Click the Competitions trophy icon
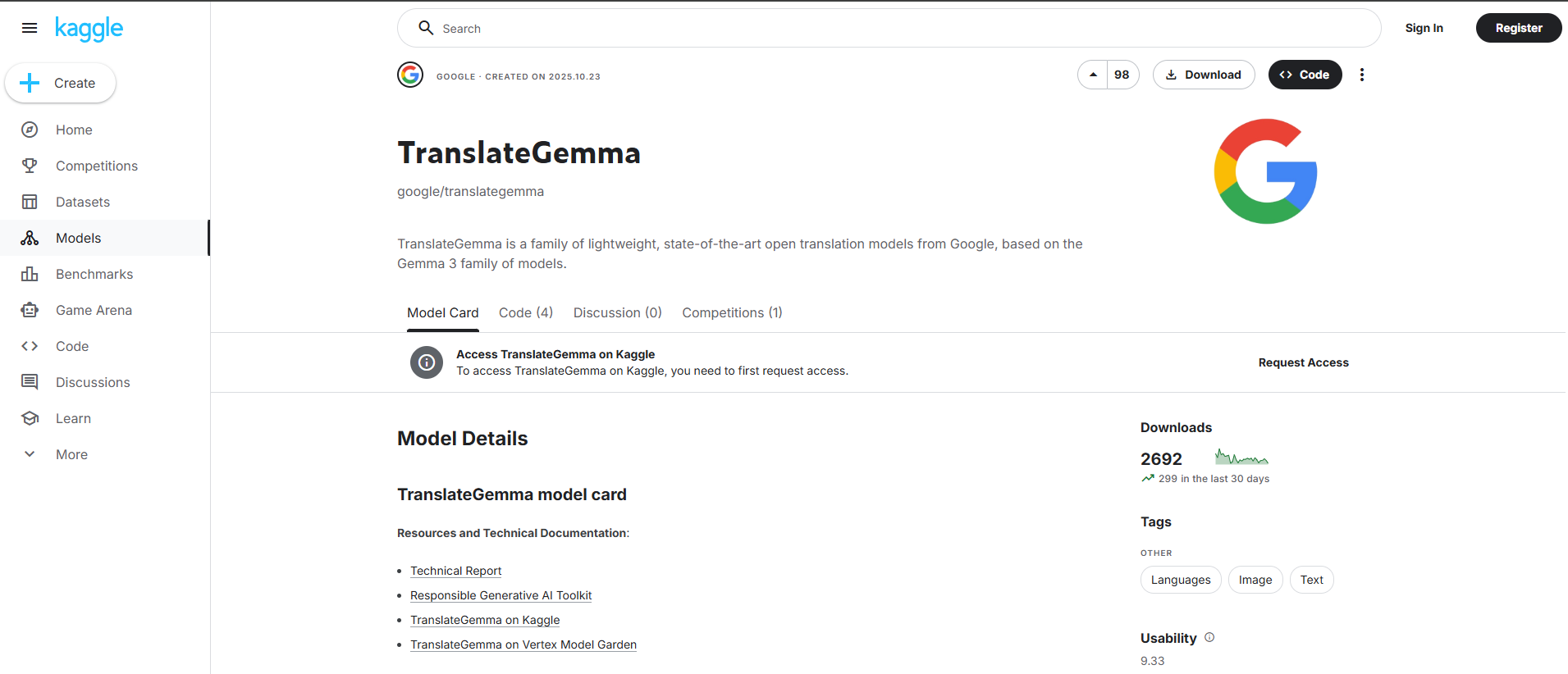Screen dimensions: 1568x674 coord(30,166)
